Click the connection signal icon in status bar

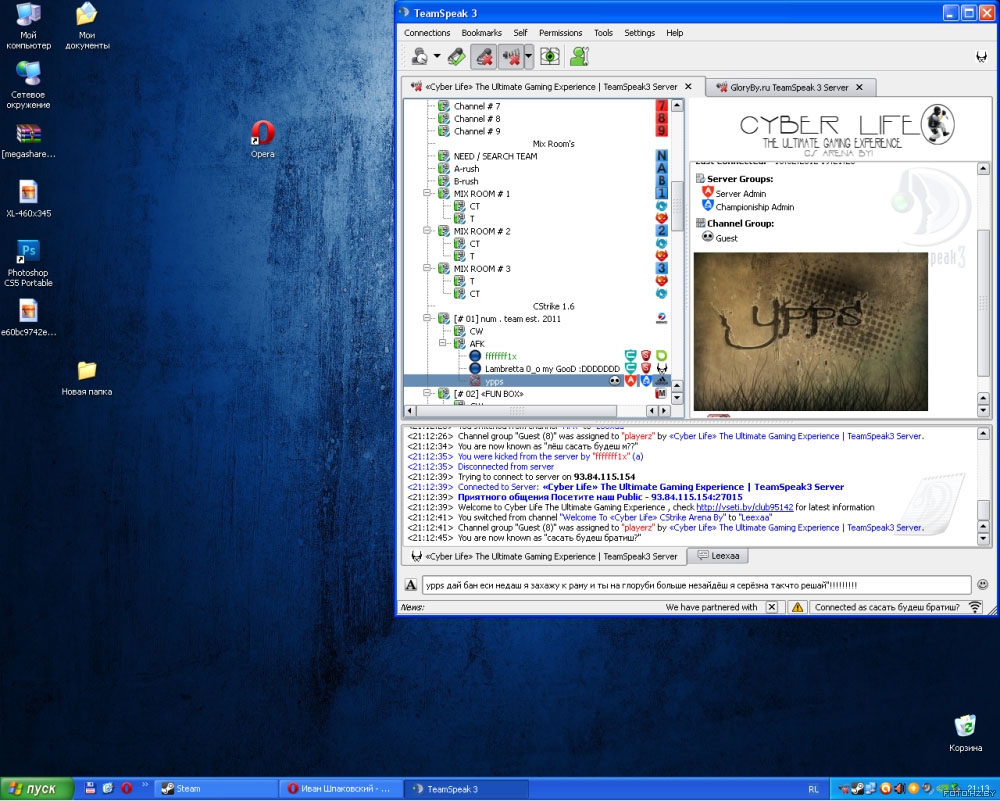(x=975, y=607)
